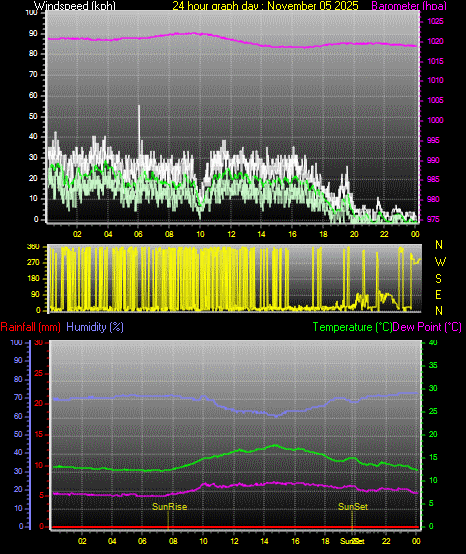Click the red "15" value on the rainfall axis

[39, 435]
